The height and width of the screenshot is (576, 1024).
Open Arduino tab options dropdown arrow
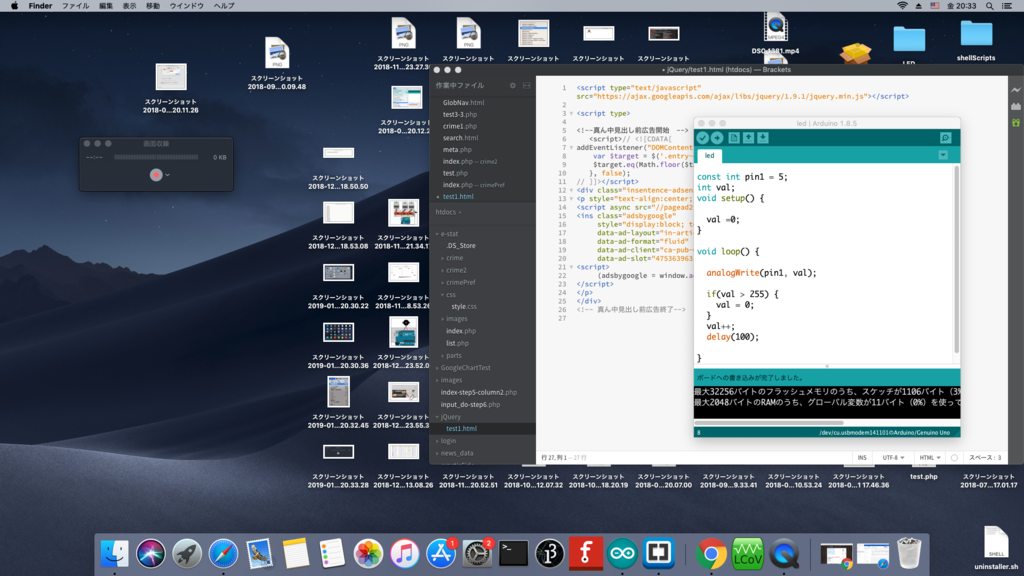[943, 155]
